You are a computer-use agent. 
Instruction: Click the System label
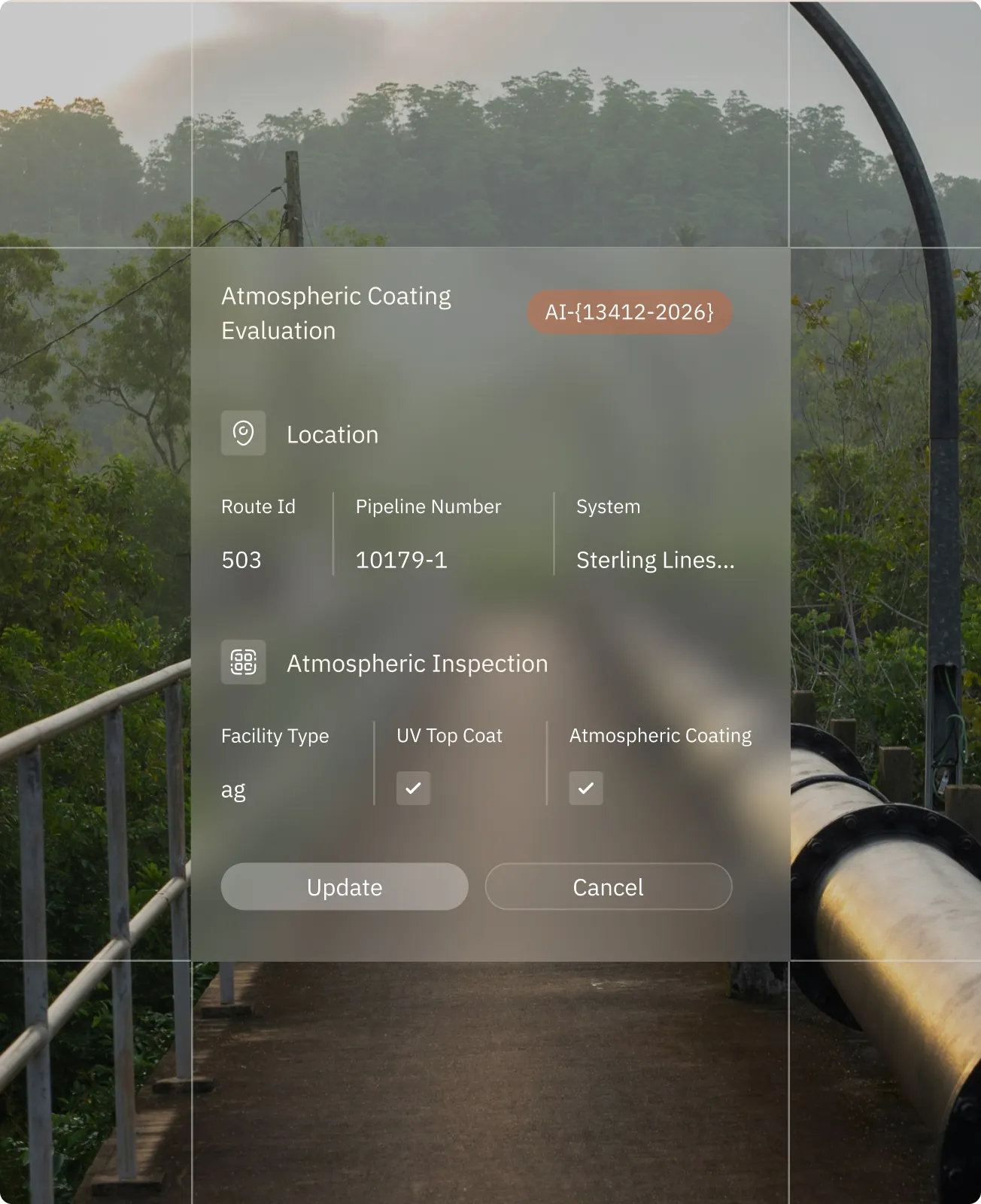(x=608, y=507)
